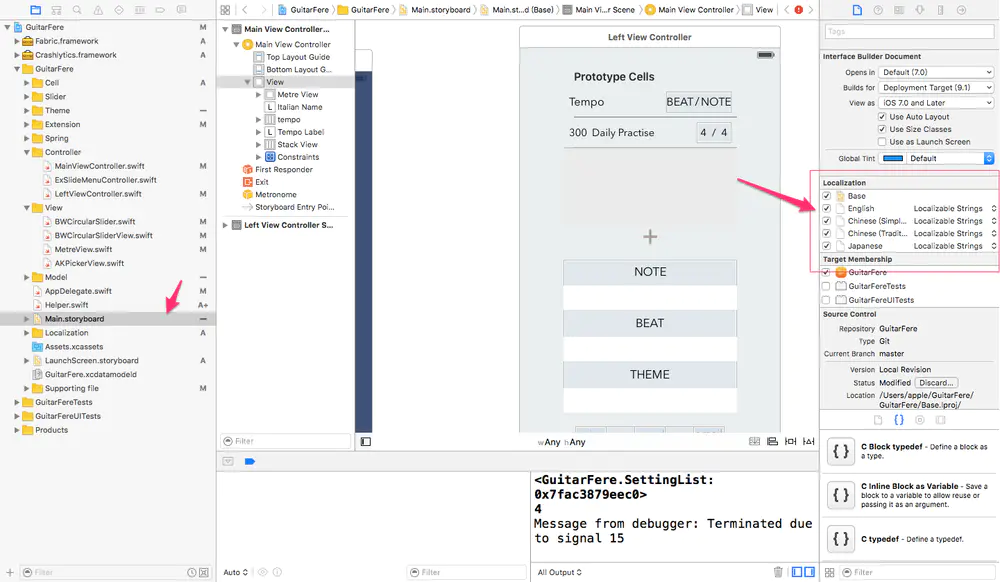
Task: Open the Debug navigator icon
Action: point(140,10)
